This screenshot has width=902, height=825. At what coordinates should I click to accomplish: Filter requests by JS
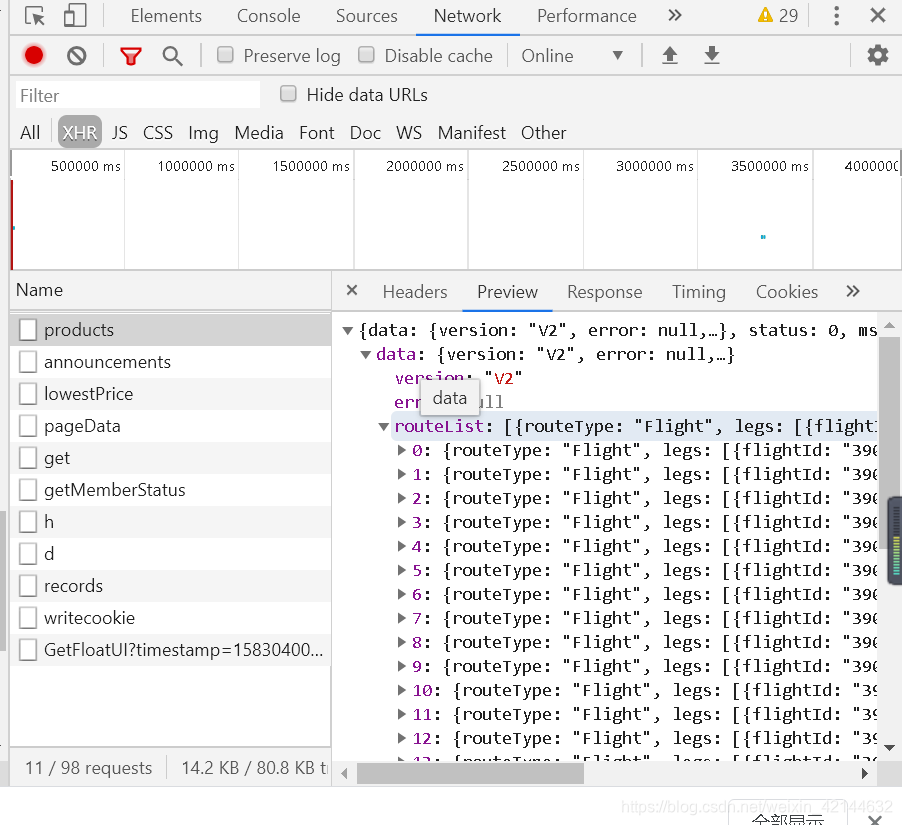coord(120,133)
